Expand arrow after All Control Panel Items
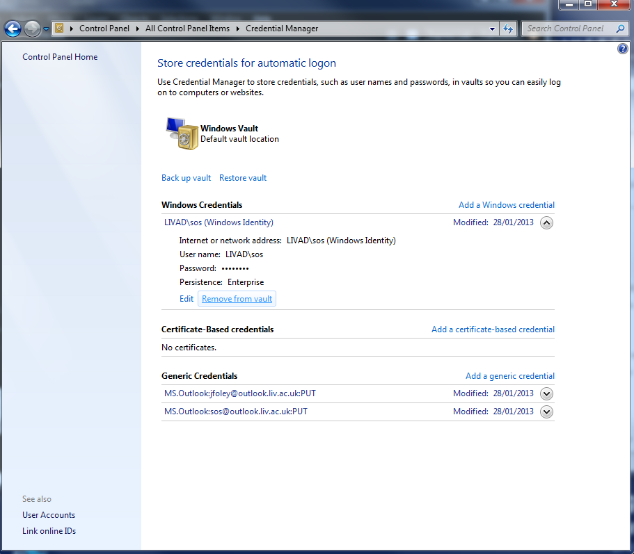The width and height of the screenshot is (634, 554). click(x=137, y=29)
